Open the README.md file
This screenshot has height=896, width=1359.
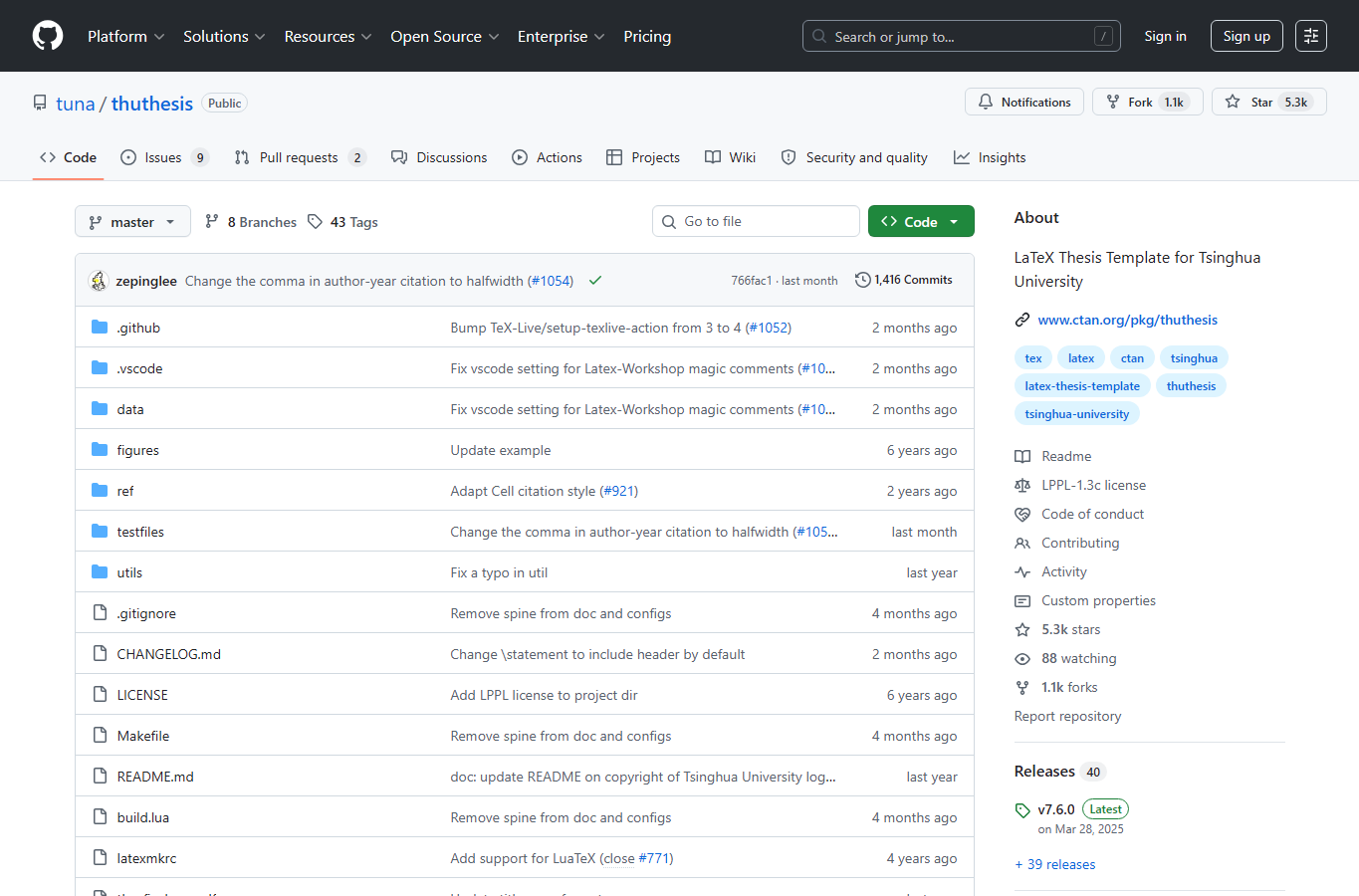(x=155, y=777)
